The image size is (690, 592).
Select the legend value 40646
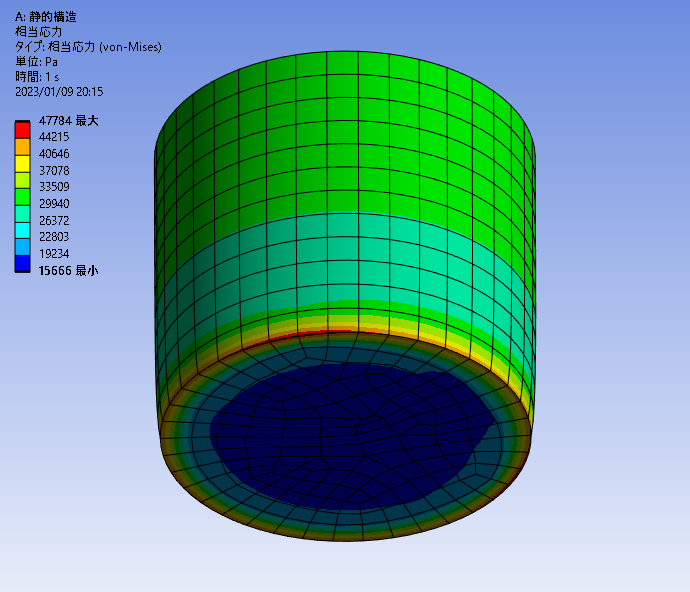pos(54,154)
